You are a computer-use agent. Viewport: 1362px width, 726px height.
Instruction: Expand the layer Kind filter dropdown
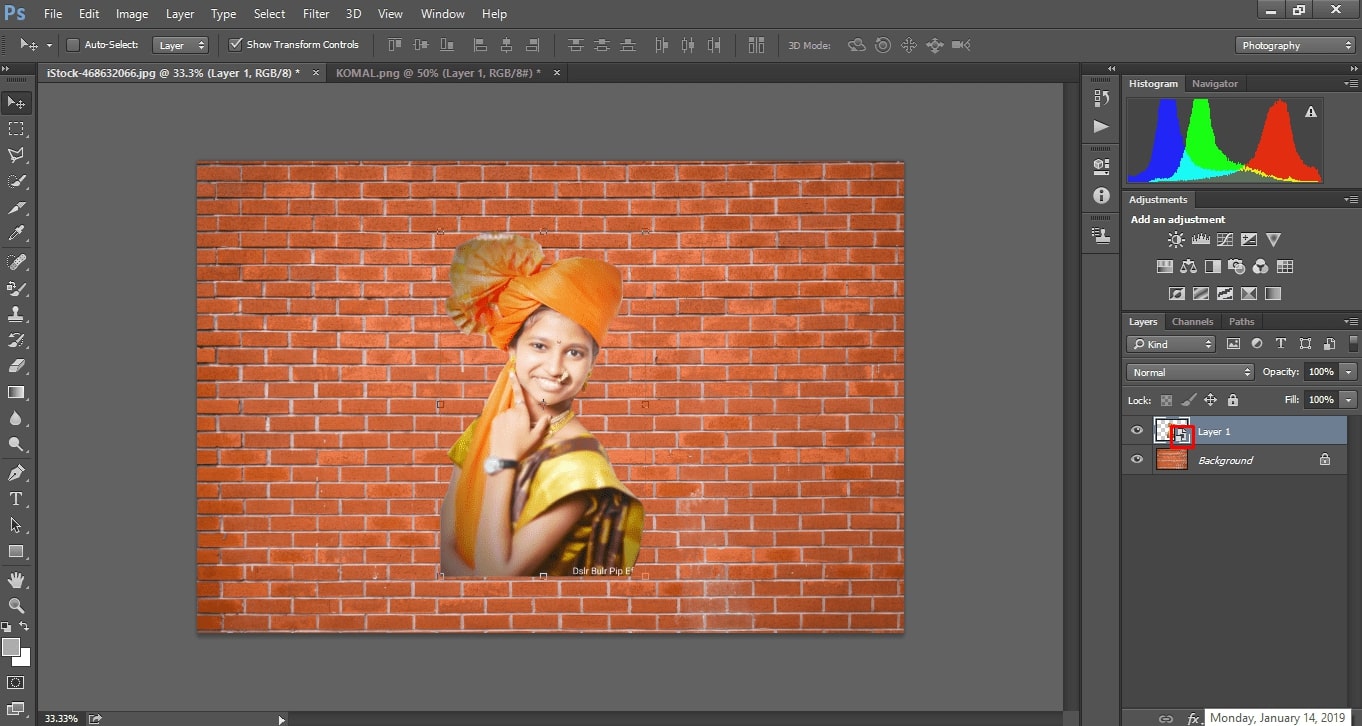[1171, 344]
